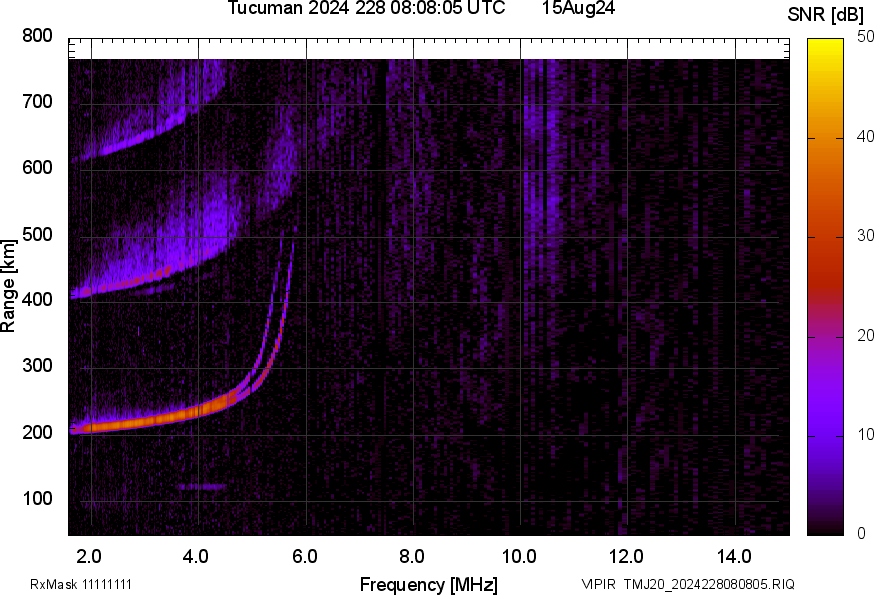Click the colorbar 10 dB label
Viewport: 874px width, 595px height.
[x=865, y=434]
